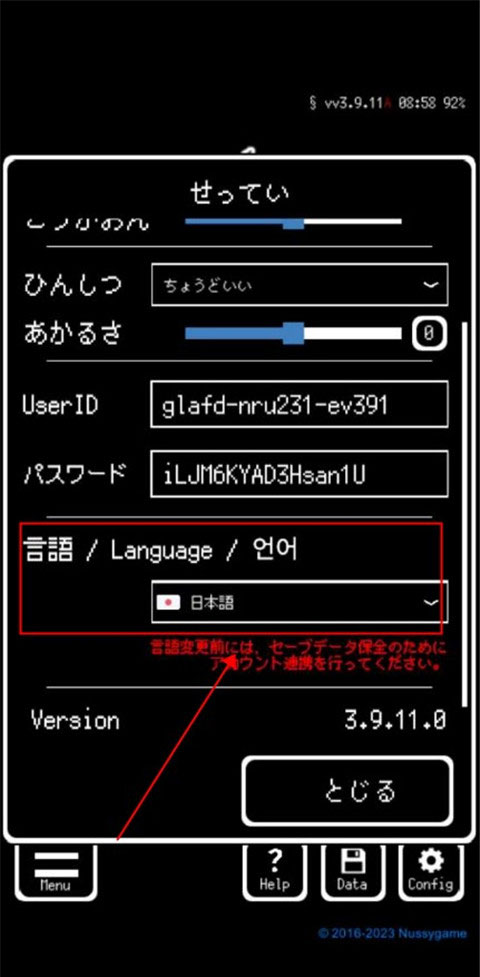Click the settings panel vertical scrollbar
The width and height of the screenshot is (480, 977).
coord(463,514)
